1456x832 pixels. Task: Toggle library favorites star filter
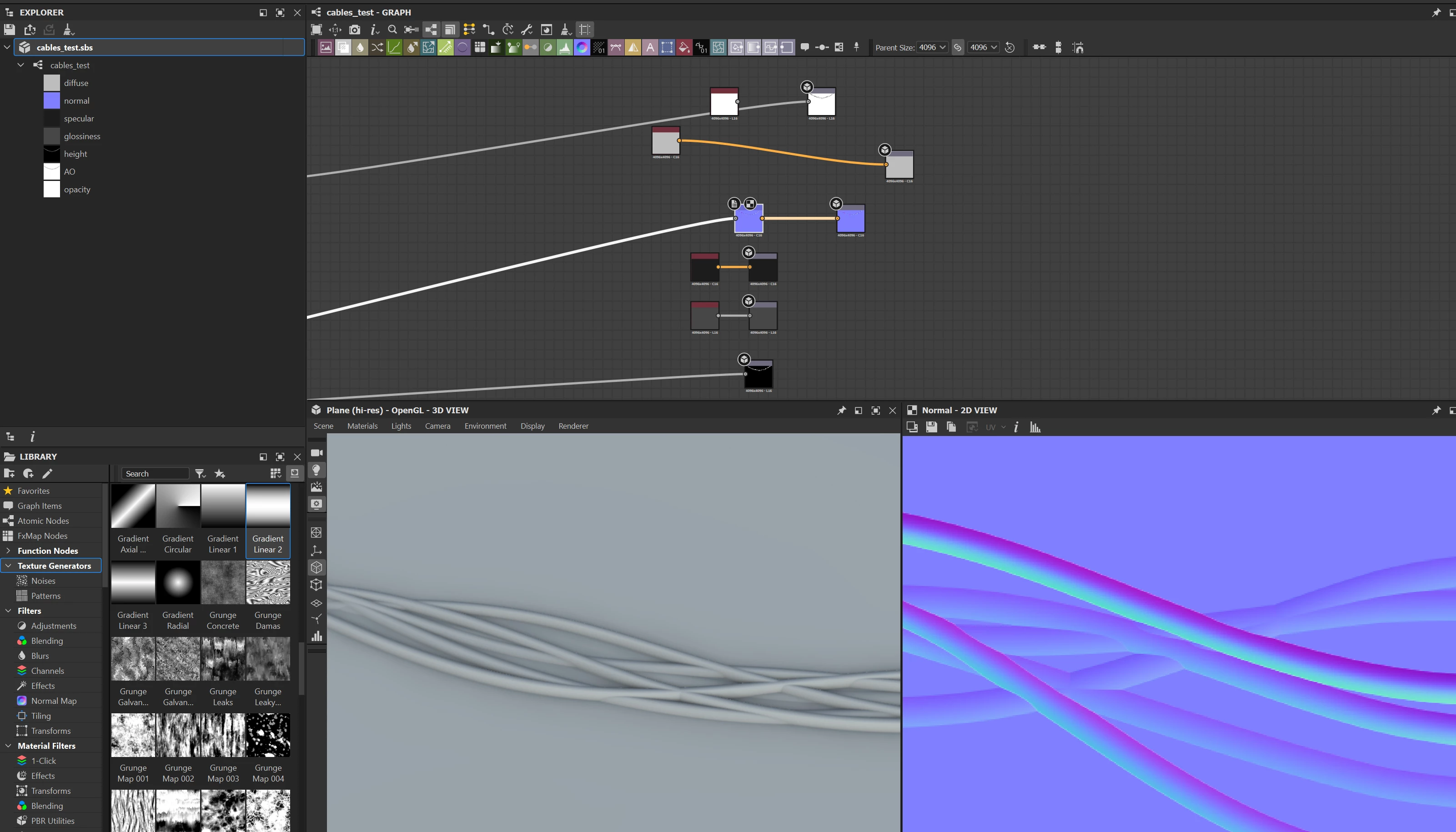pos(220,473)
